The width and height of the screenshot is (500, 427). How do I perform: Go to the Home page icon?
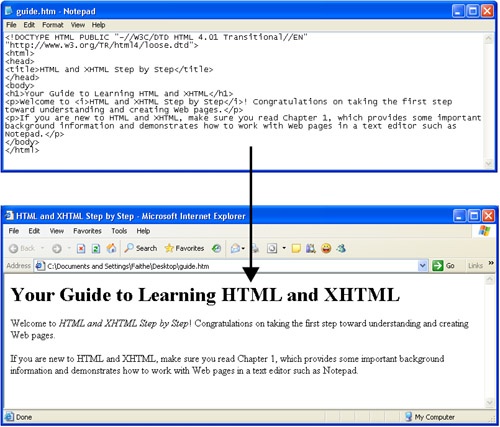111,248
